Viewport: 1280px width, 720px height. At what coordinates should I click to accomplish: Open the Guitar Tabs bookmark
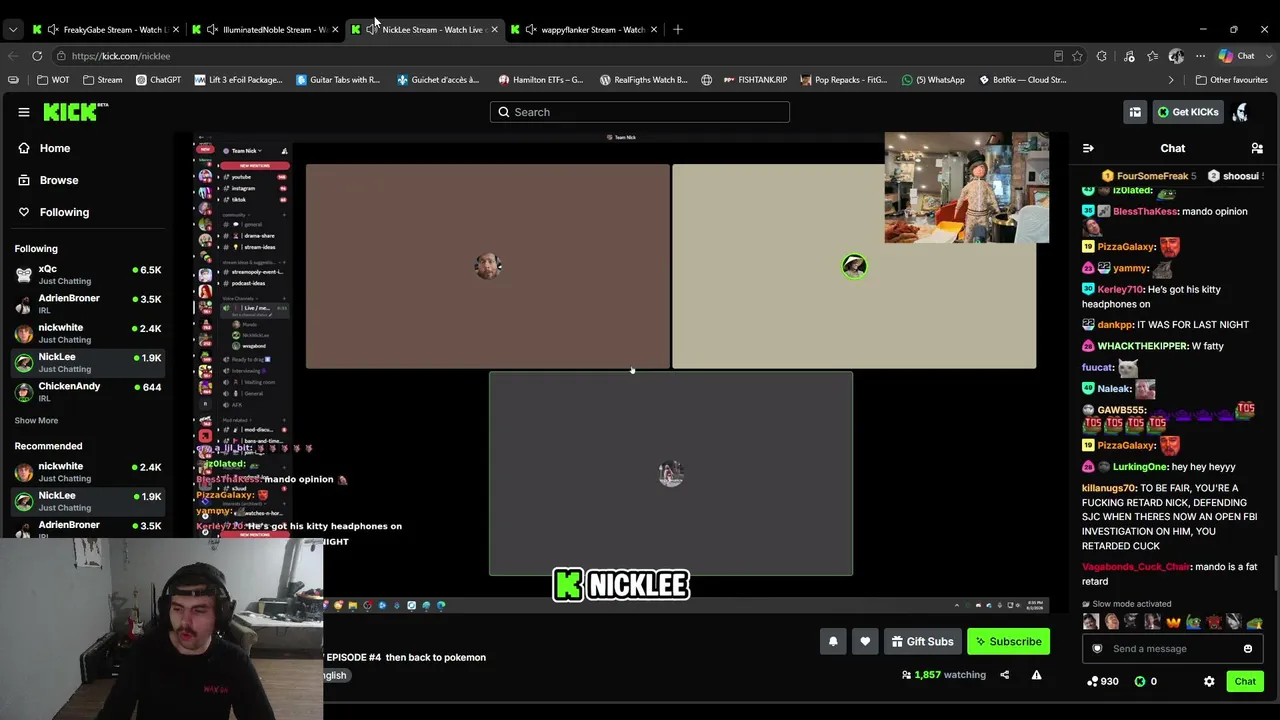(338, 80)
